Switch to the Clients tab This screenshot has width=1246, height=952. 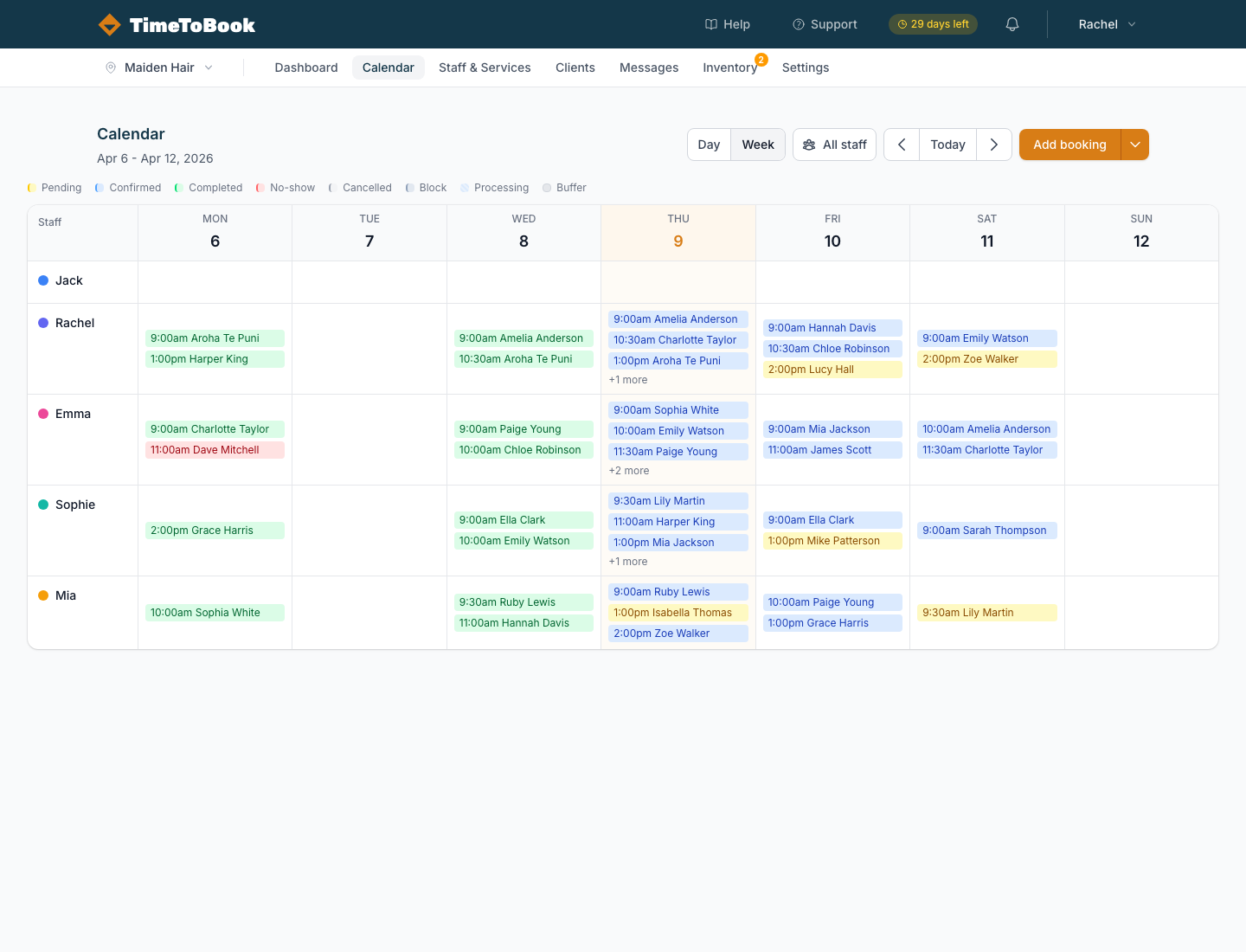tap(575, 68)
